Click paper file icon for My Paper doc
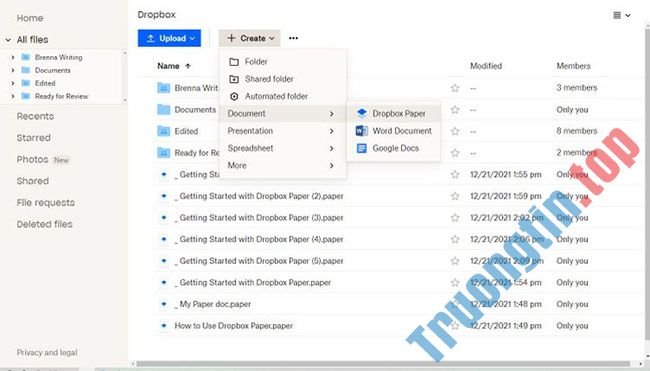 [164, 304]
